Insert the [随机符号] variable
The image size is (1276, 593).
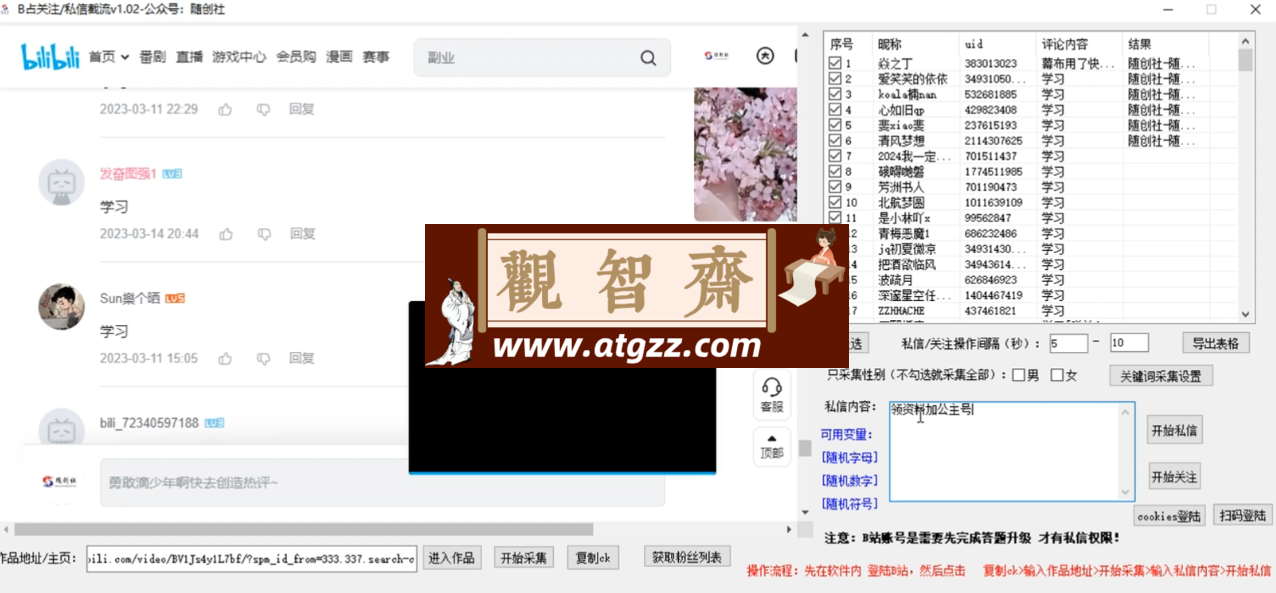click(x=850, y=504)
